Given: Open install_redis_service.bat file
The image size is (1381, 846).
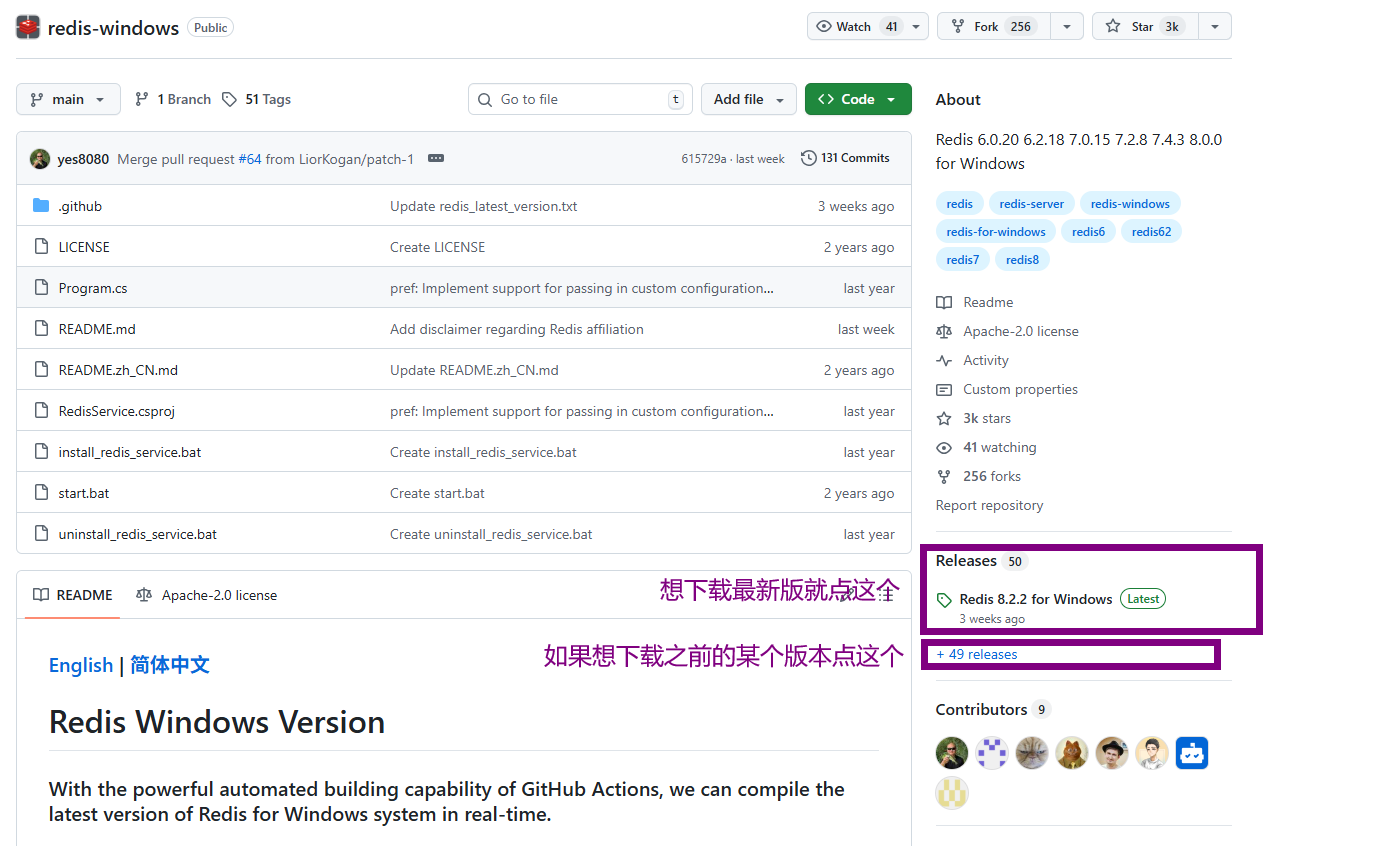Looking at the screenshot, I should pyautogui.click(x=130, y=452).
